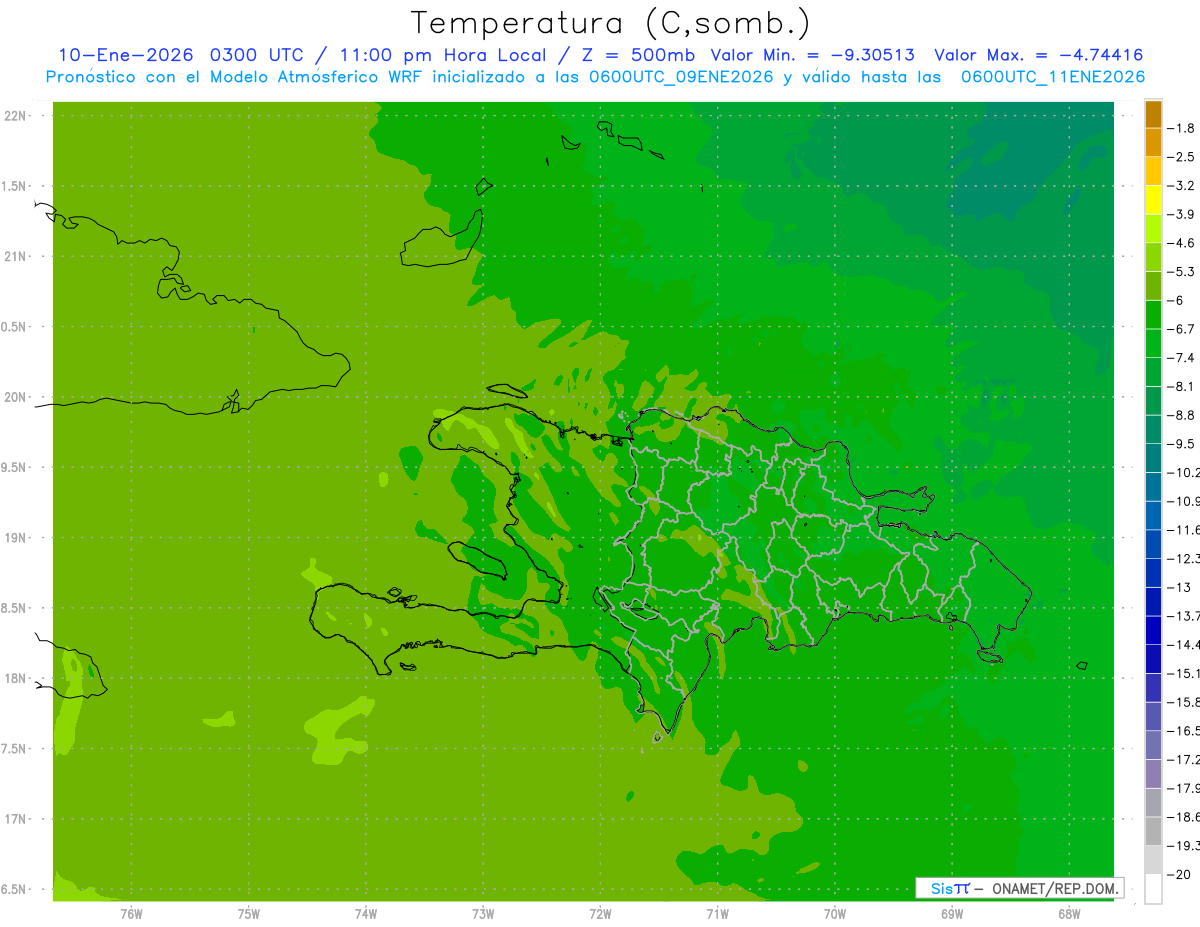The height and width of the screenshot is (927, 1200).
Task: Click the '68W' longitude label
Action: [x=1069, y=913]
